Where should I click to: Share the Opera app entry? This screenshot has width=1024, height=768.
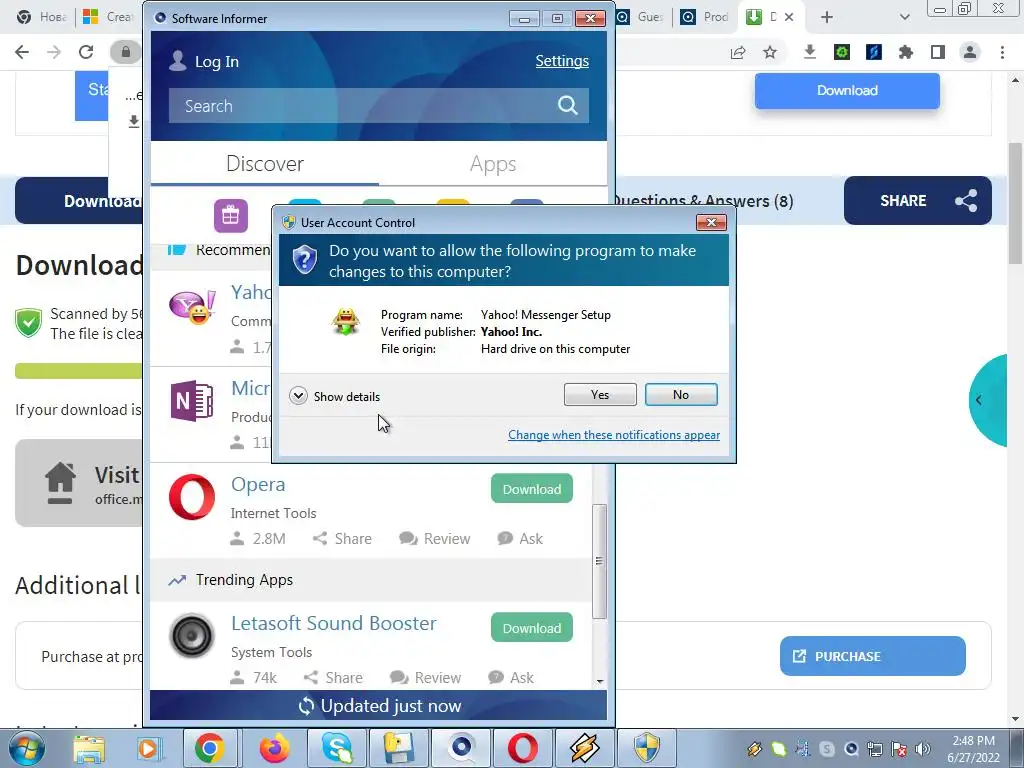342,539
